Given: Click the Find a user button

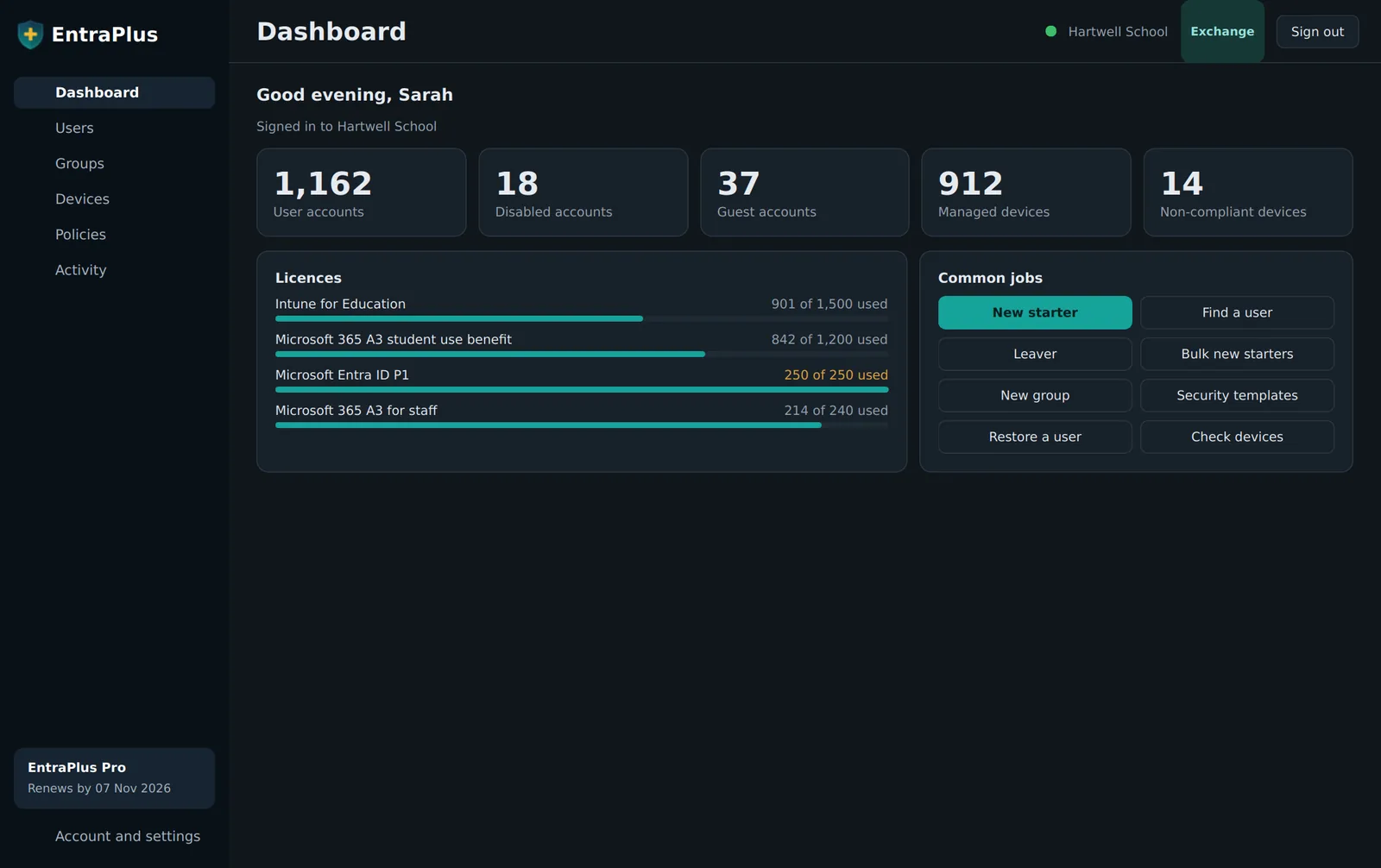Looking at the screenshot, I should tap(1237, 312).
